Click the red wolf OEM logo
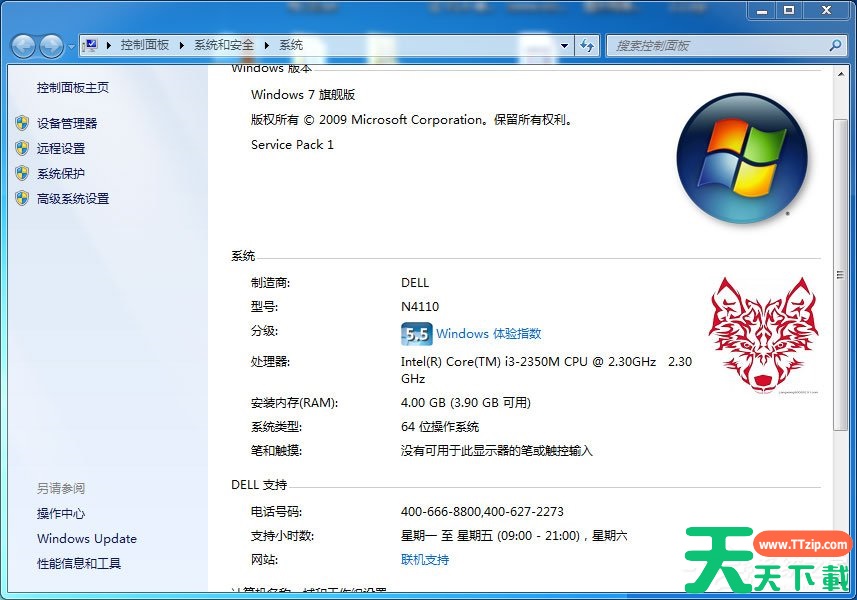The width and height of the screenshot is (857, 600). tap(763, 335)
